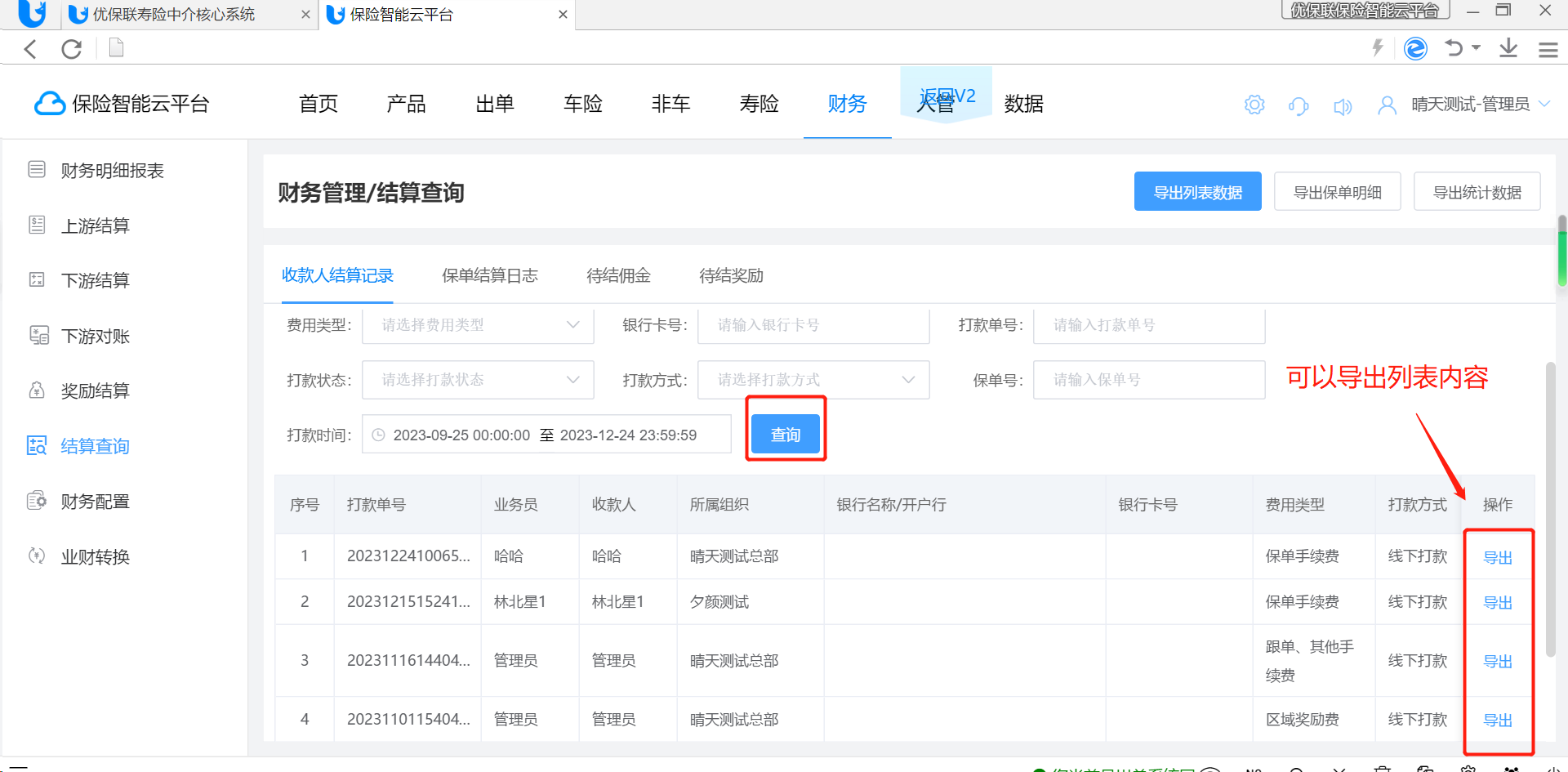Viewport: 1568px width, 772px height.
Task: Click 导出 link for 区域奖励费 row
Action: [x=1498, y=720]
